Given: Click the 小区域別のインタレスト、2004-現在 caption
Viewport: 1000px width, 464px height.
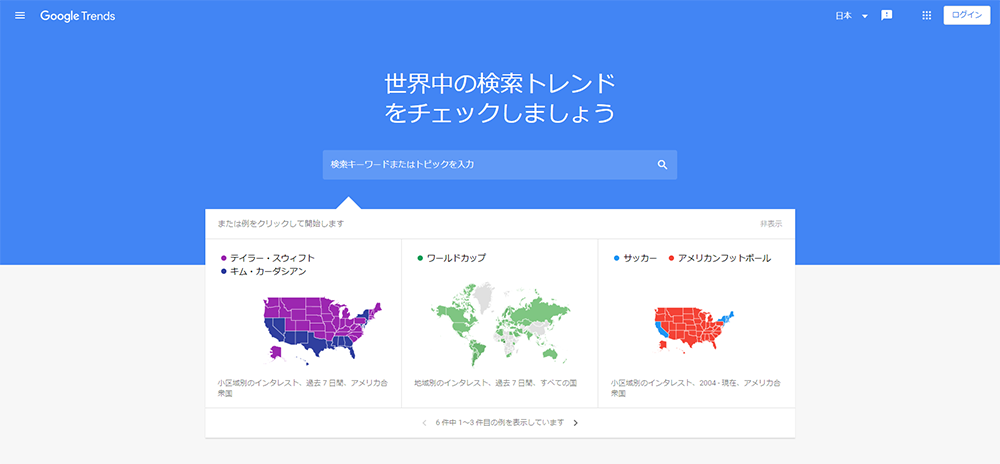Looking at the screenshot, I should point(696,388).
